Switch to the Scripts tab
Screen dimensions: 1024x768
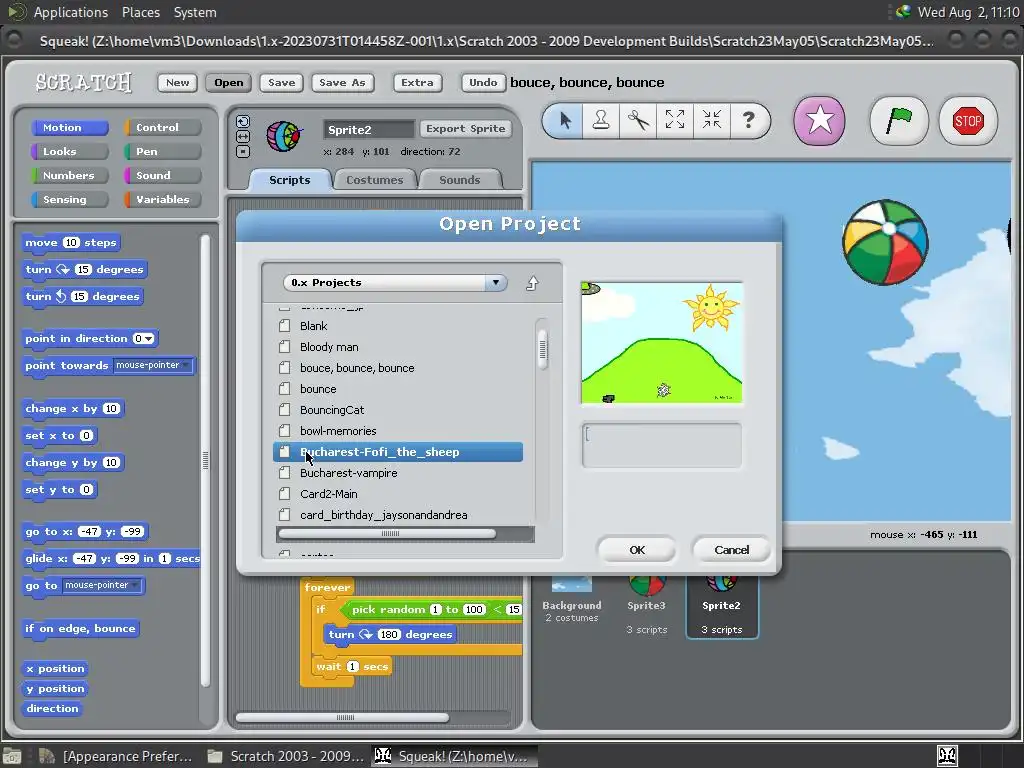coord(289,180)
